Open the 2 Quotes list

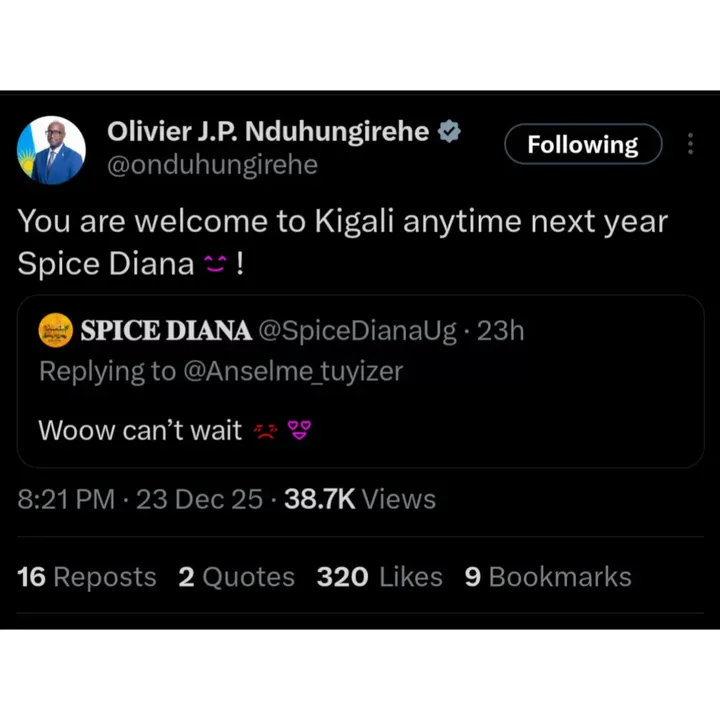tap(236, 577)
